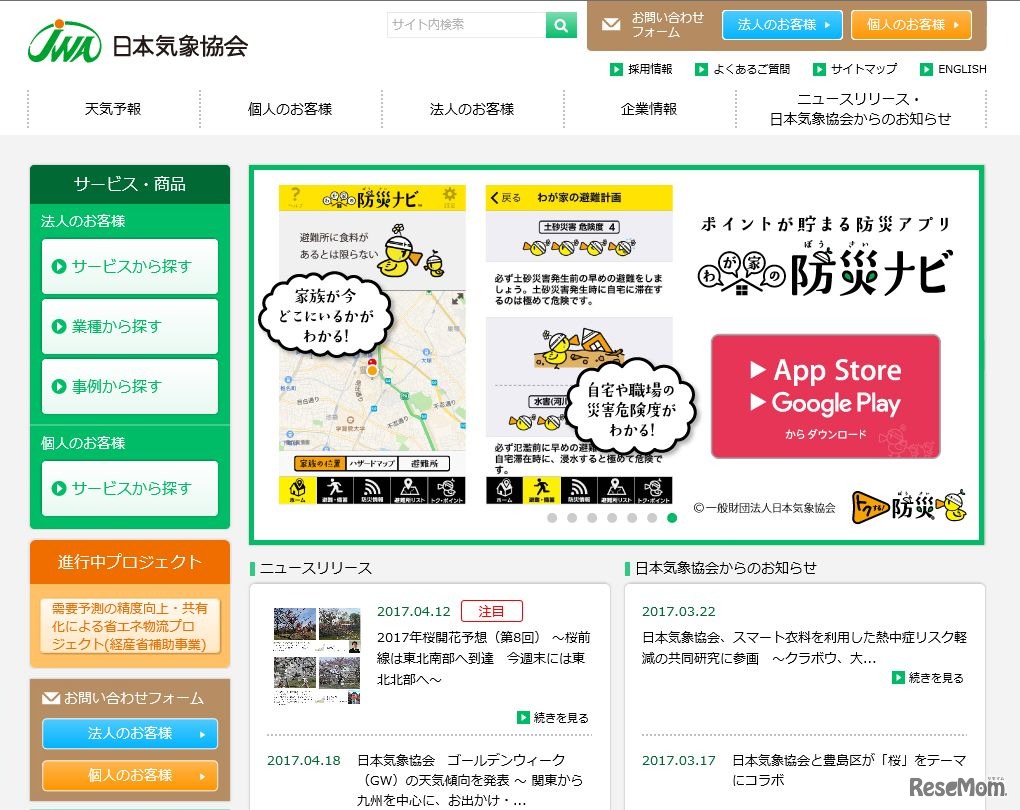Open the 事例から探す page
Image resolution: width=1020 pixels, height=810 pixels.
[x=129, y=387]
